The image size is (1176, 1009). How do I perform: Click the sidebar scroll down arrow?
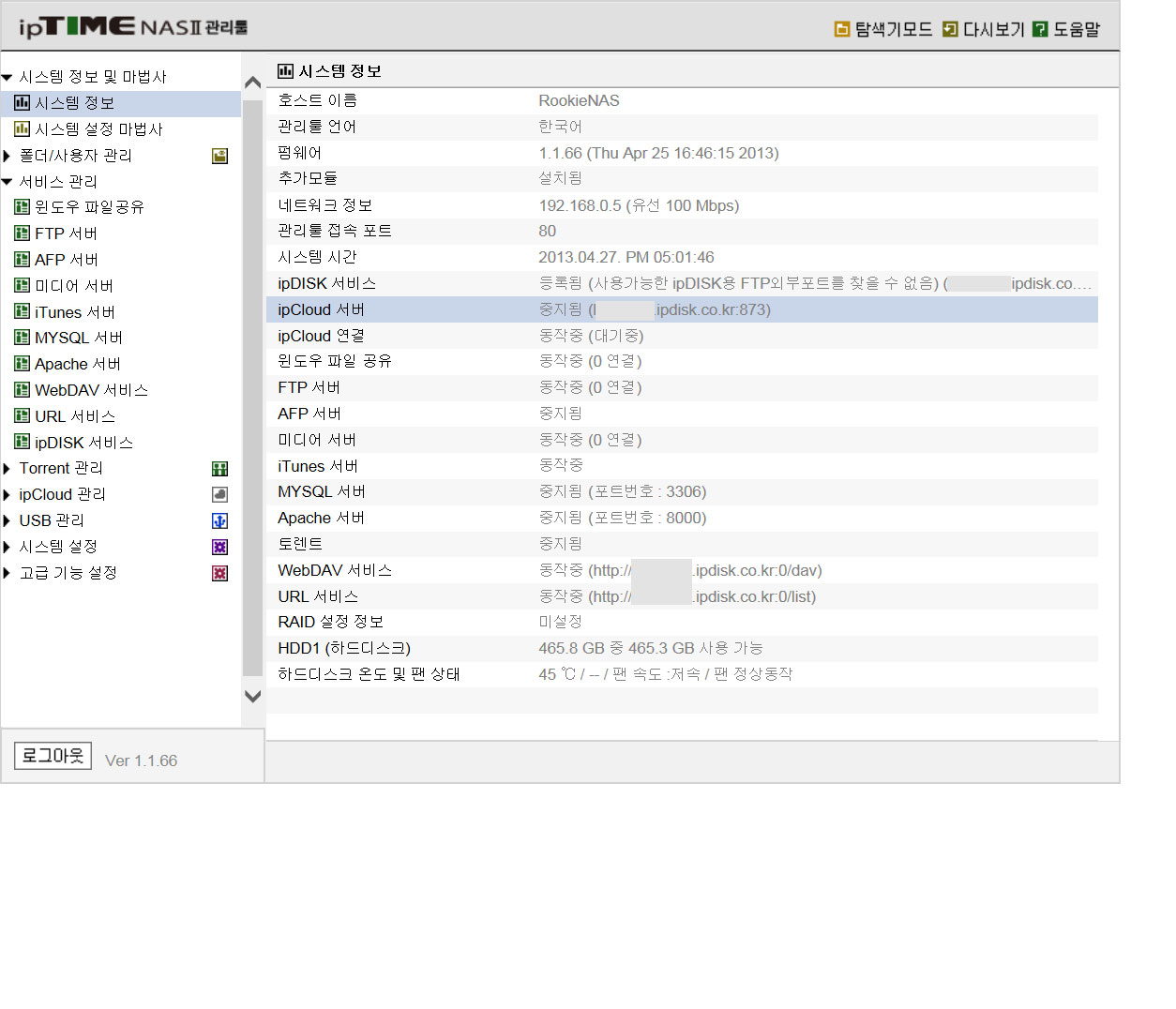pos(253,696)
